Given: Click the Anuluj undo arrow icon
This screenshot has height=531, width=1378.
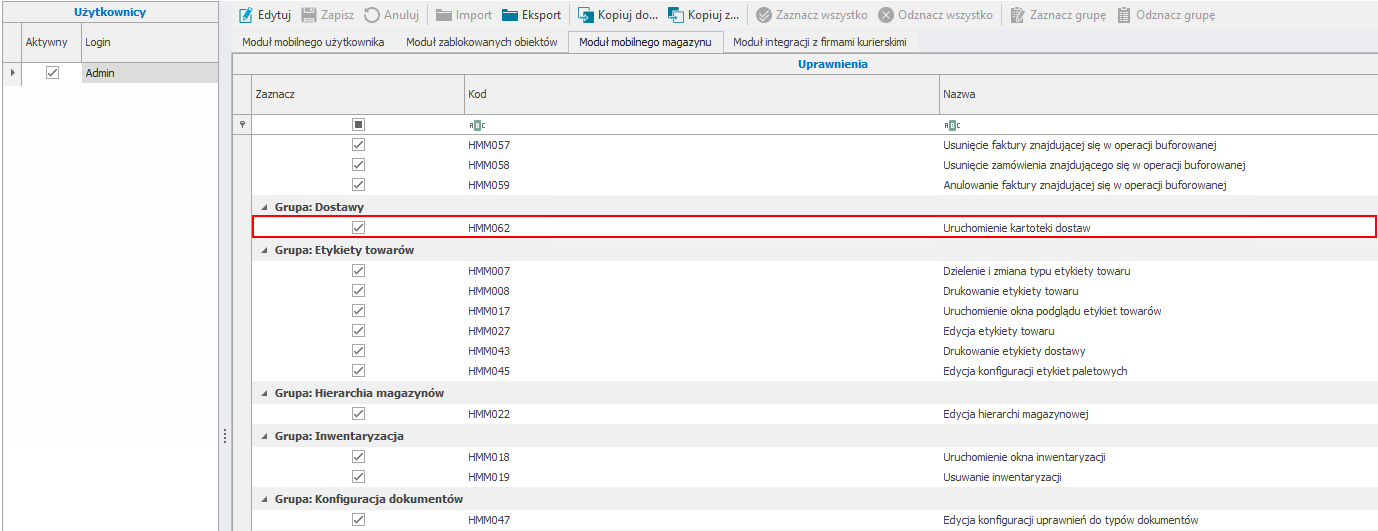Looking at the screenshot, I should [x=372, y=15].
